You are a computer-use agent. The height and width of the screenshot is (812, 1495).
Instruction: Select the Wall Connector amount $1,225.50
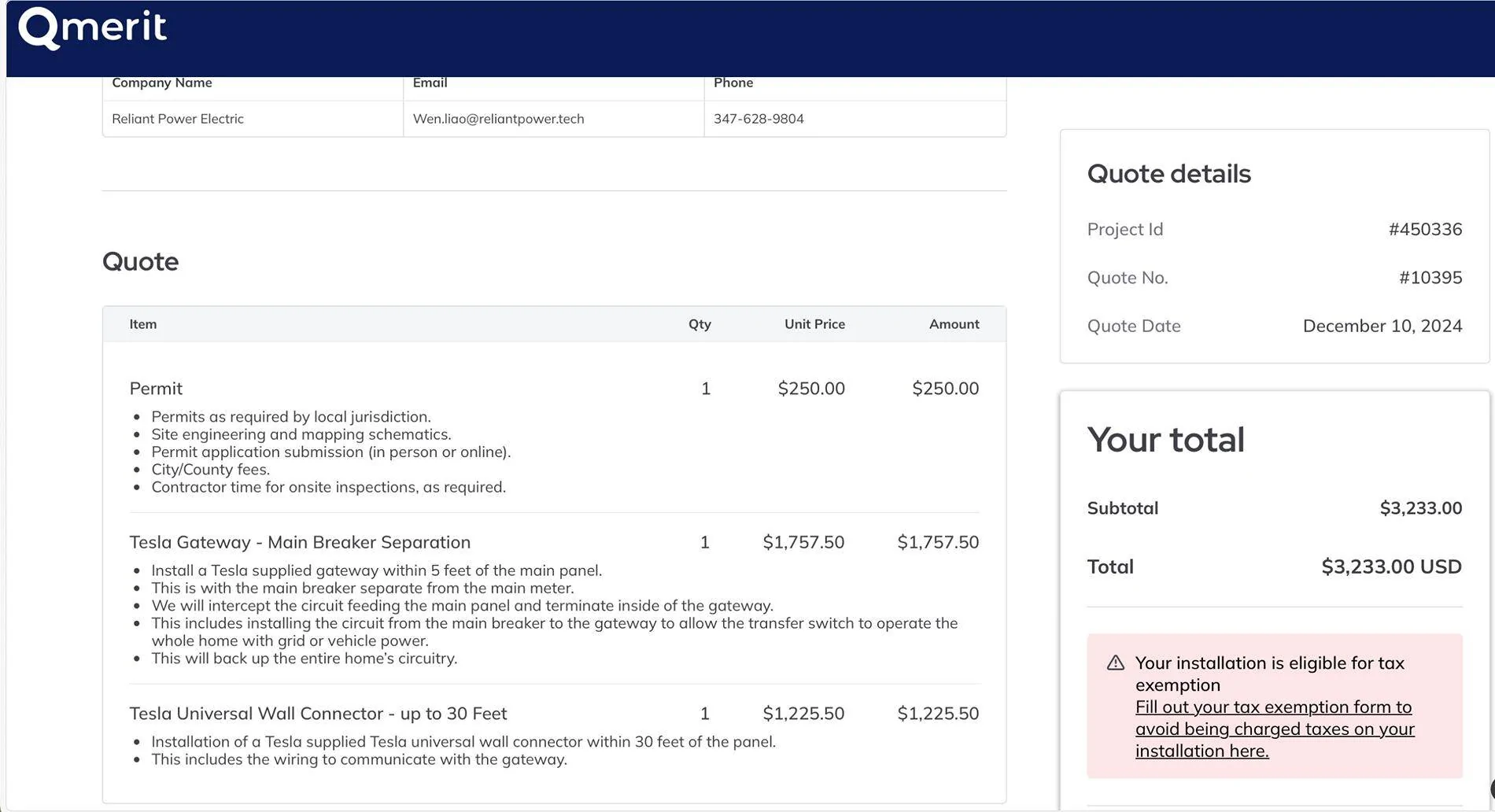click(938, 714)
